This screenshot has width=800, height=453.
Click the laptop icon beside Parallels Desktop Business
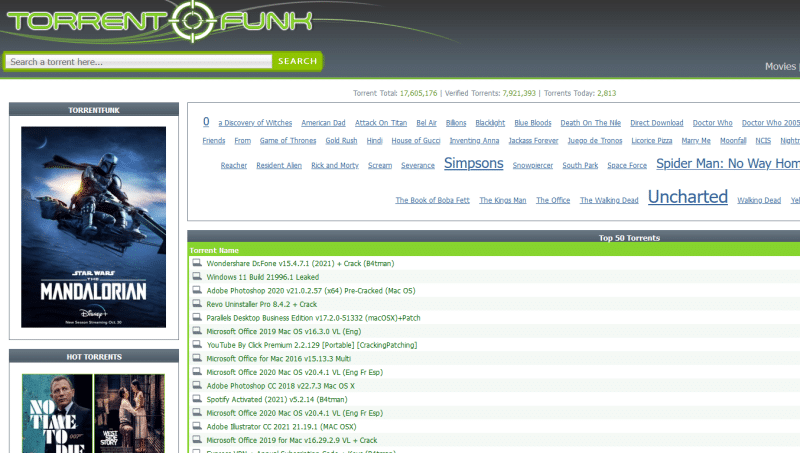coord(197,317)
